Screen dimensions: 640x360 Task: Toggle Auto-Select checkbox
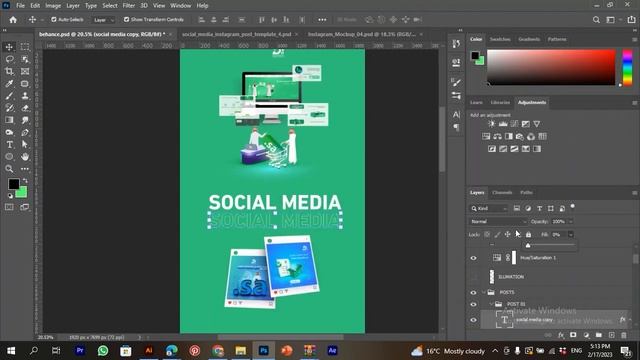[53, 20]
